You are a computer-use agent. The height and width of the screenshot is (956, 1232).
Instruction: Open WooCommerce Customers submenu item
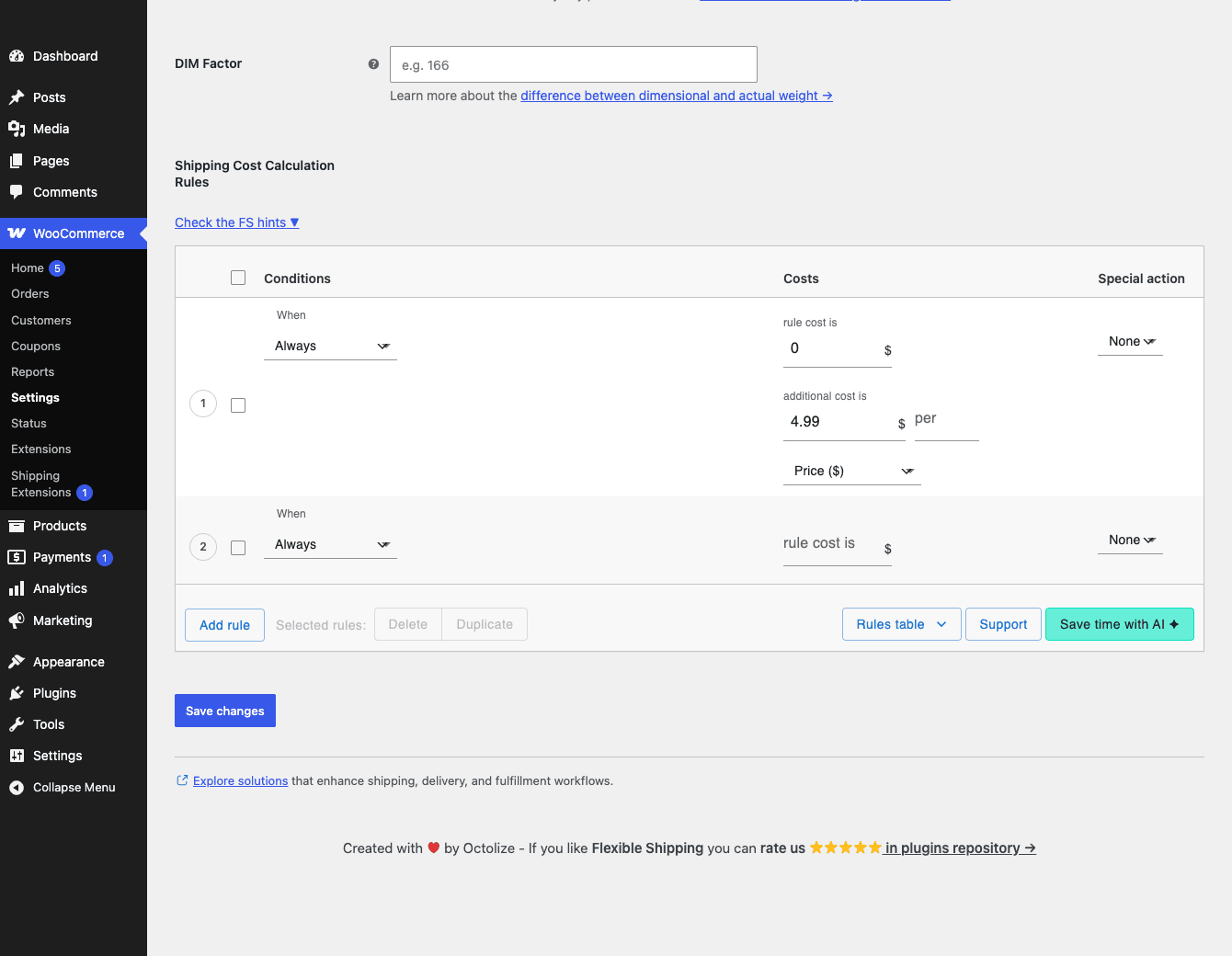pos(41,321)
